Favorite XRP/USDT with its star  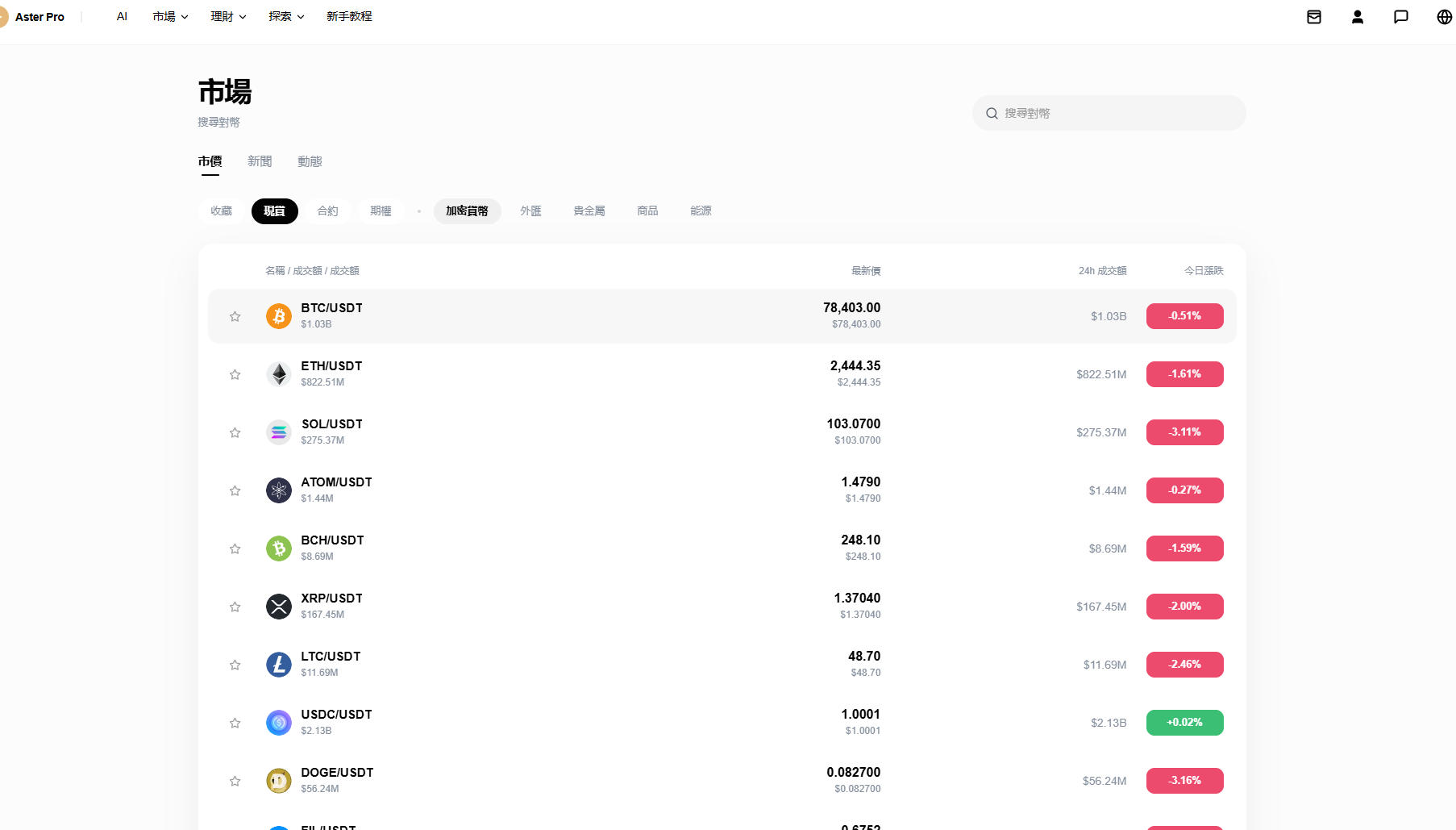click(235, 607)
